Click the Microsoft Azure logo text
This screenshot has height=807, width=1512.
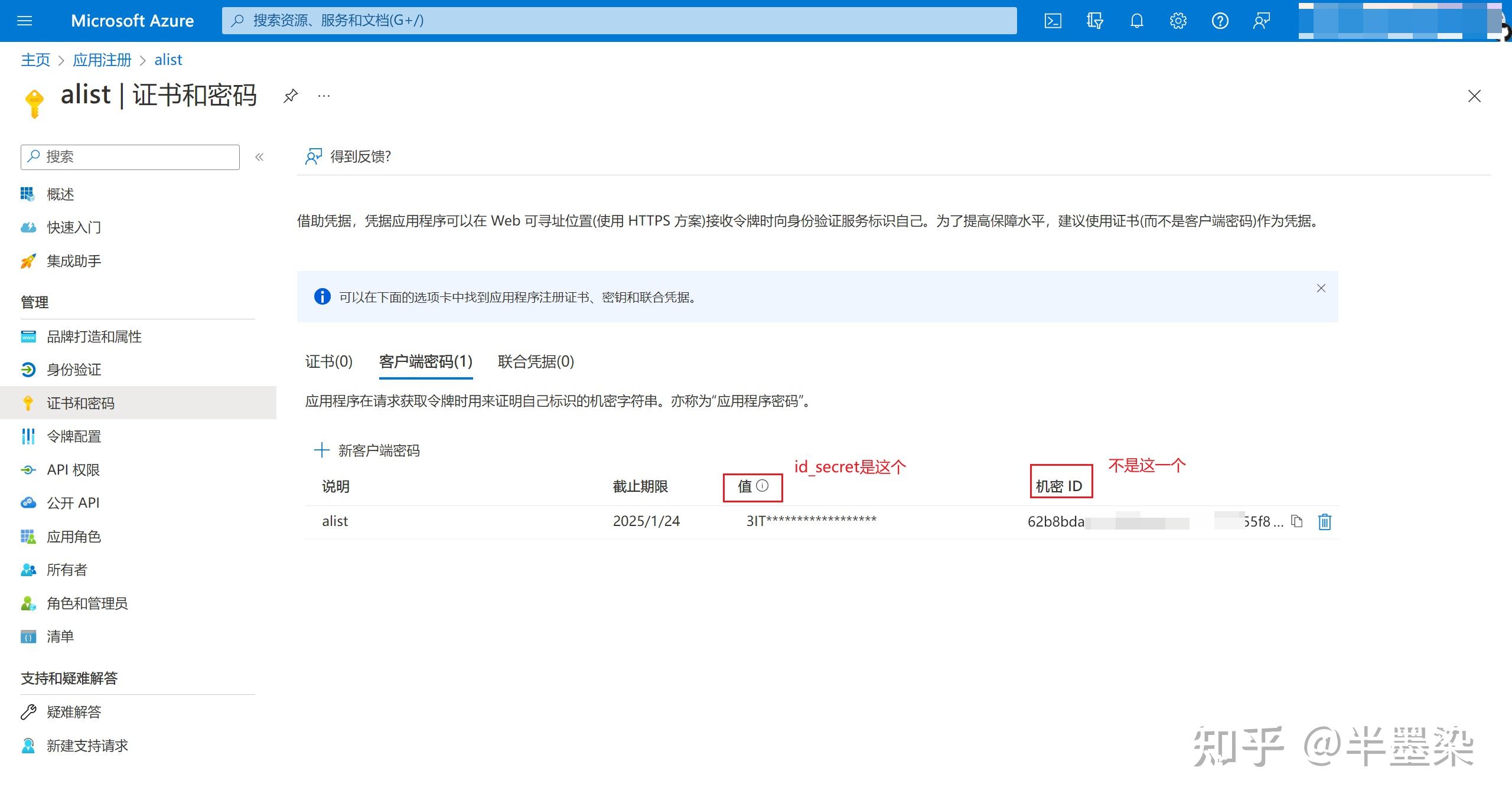click(x=132, y=21)
